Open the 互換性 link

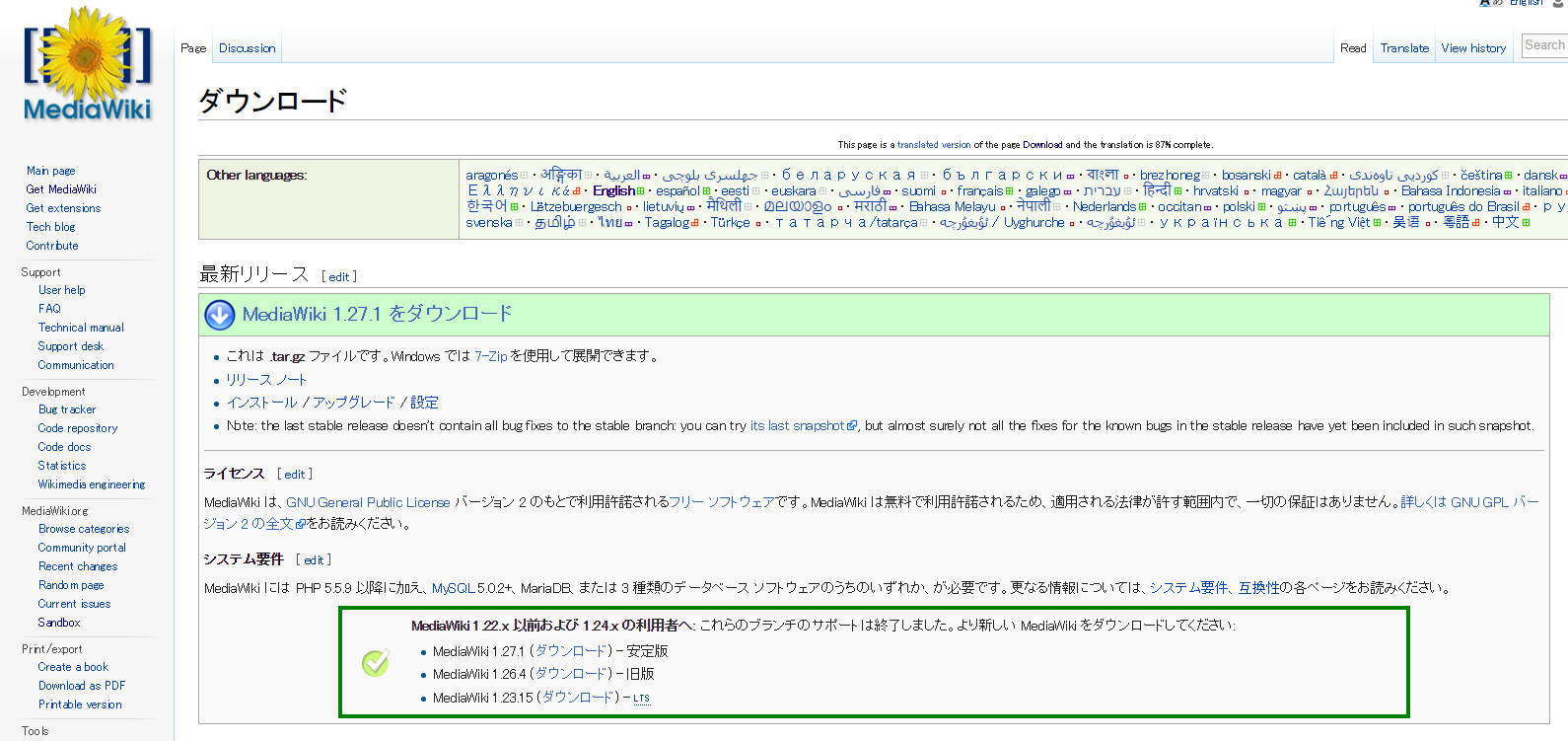1258,588
